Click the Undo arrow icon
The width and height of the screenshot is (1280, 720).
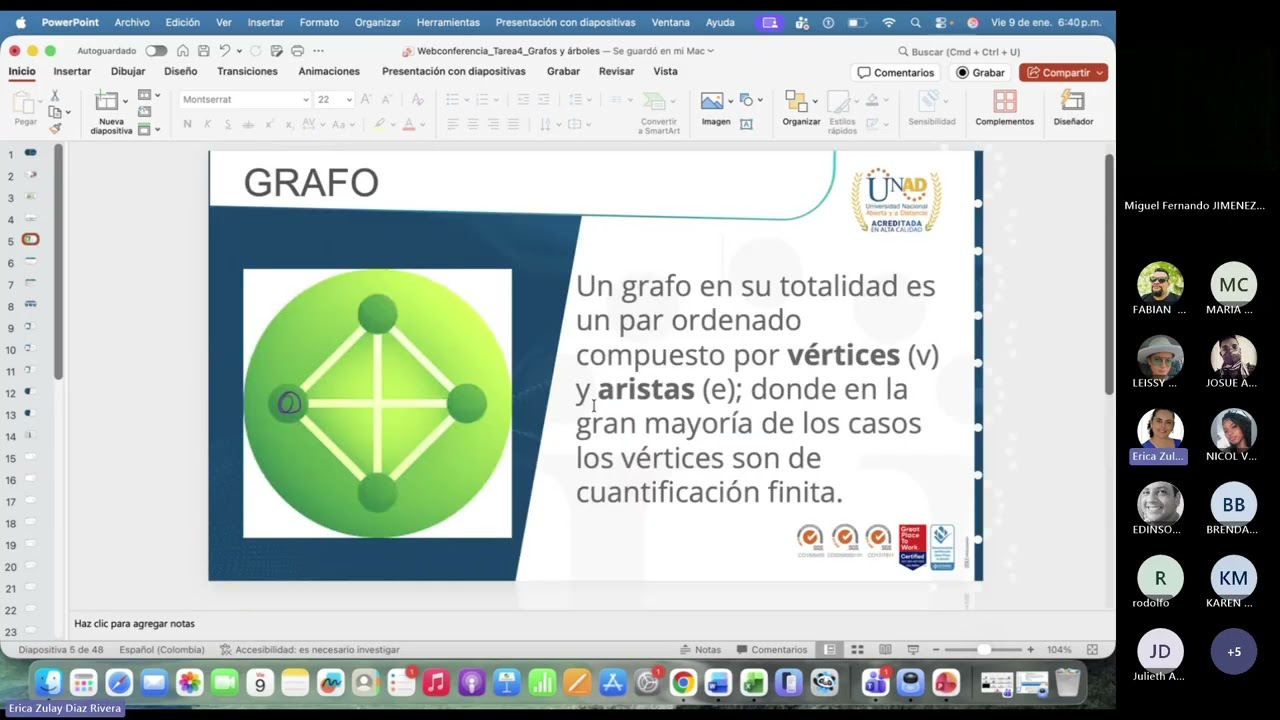tap(225, 51)
